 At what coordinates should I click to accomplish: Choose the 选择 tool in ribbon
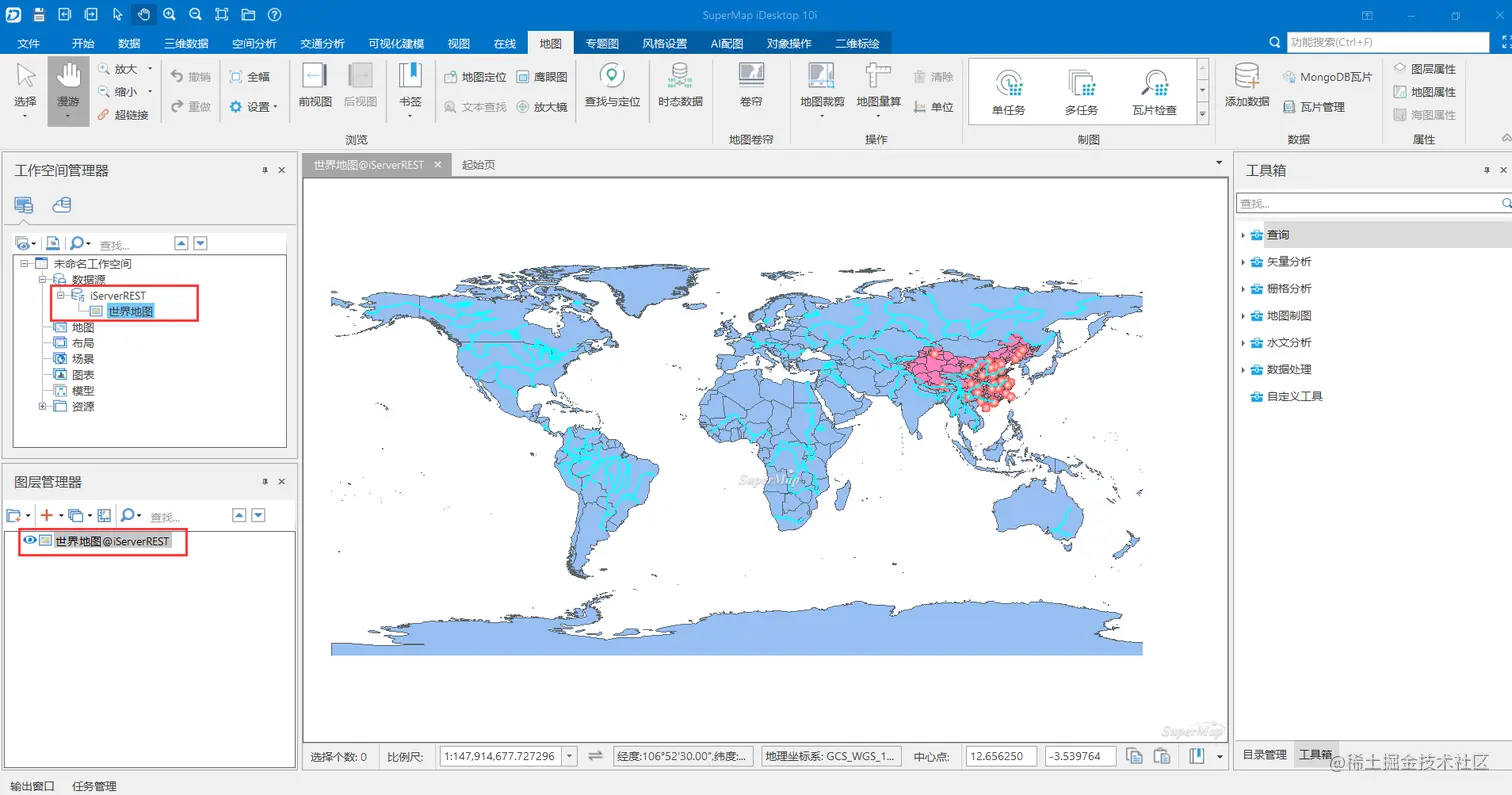point(26,90)
